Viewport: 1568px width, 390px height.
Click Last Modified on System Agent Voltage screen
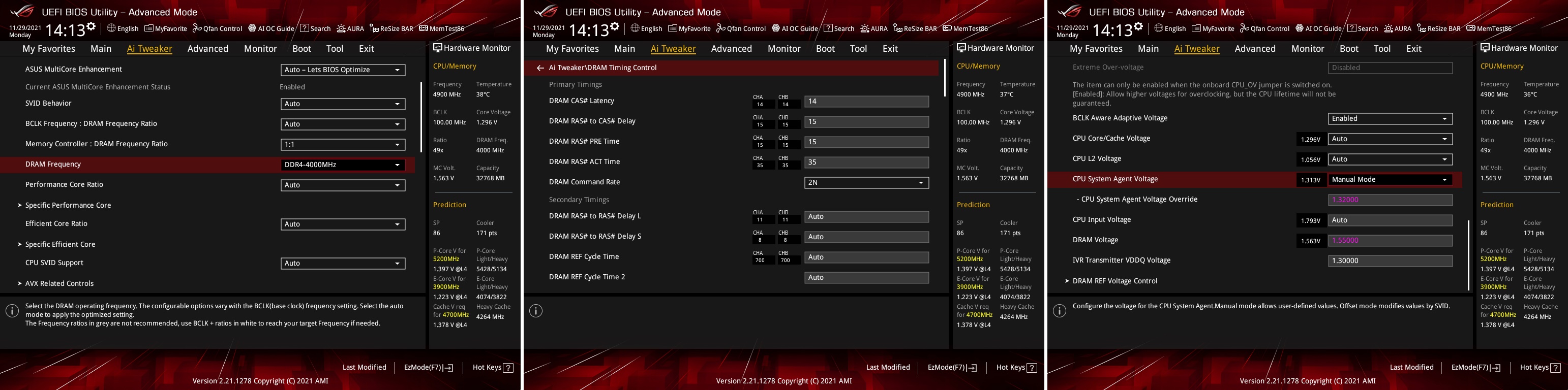click(1411, 368)
